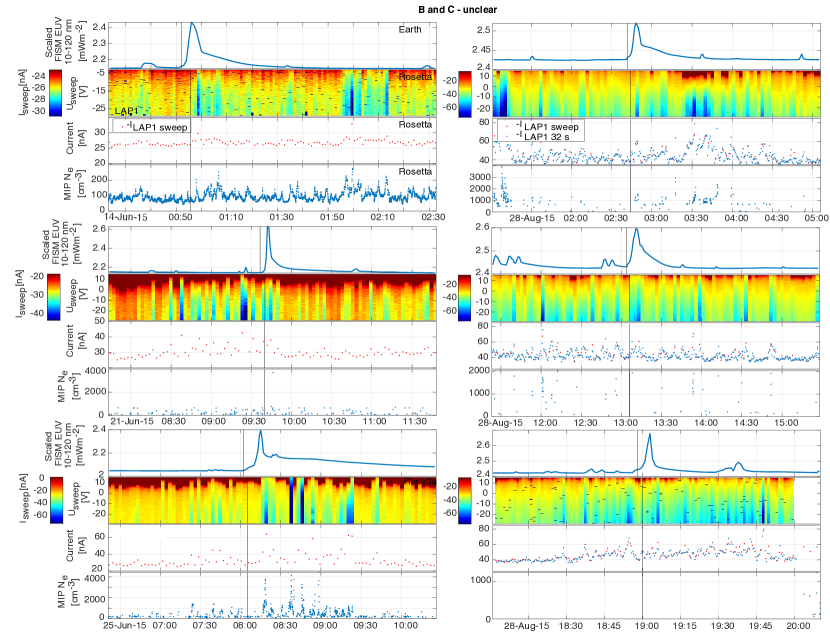This screenshot has width=830, height=638.
Task: Click the legend box containing only 'LAP1 sweep'
Action: click(x=151, y=127)
